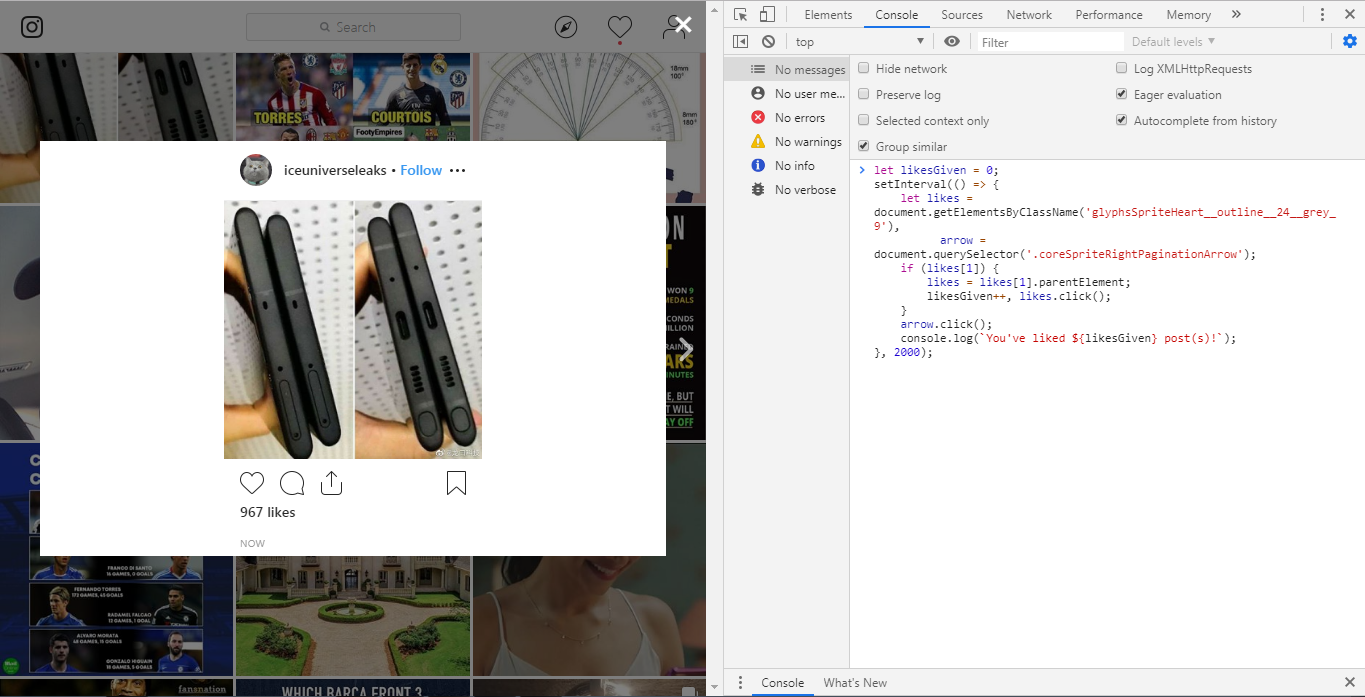Screen dimensions: 1365x697
Task: Close the DevTools panel
Action: click(1349, 14)
